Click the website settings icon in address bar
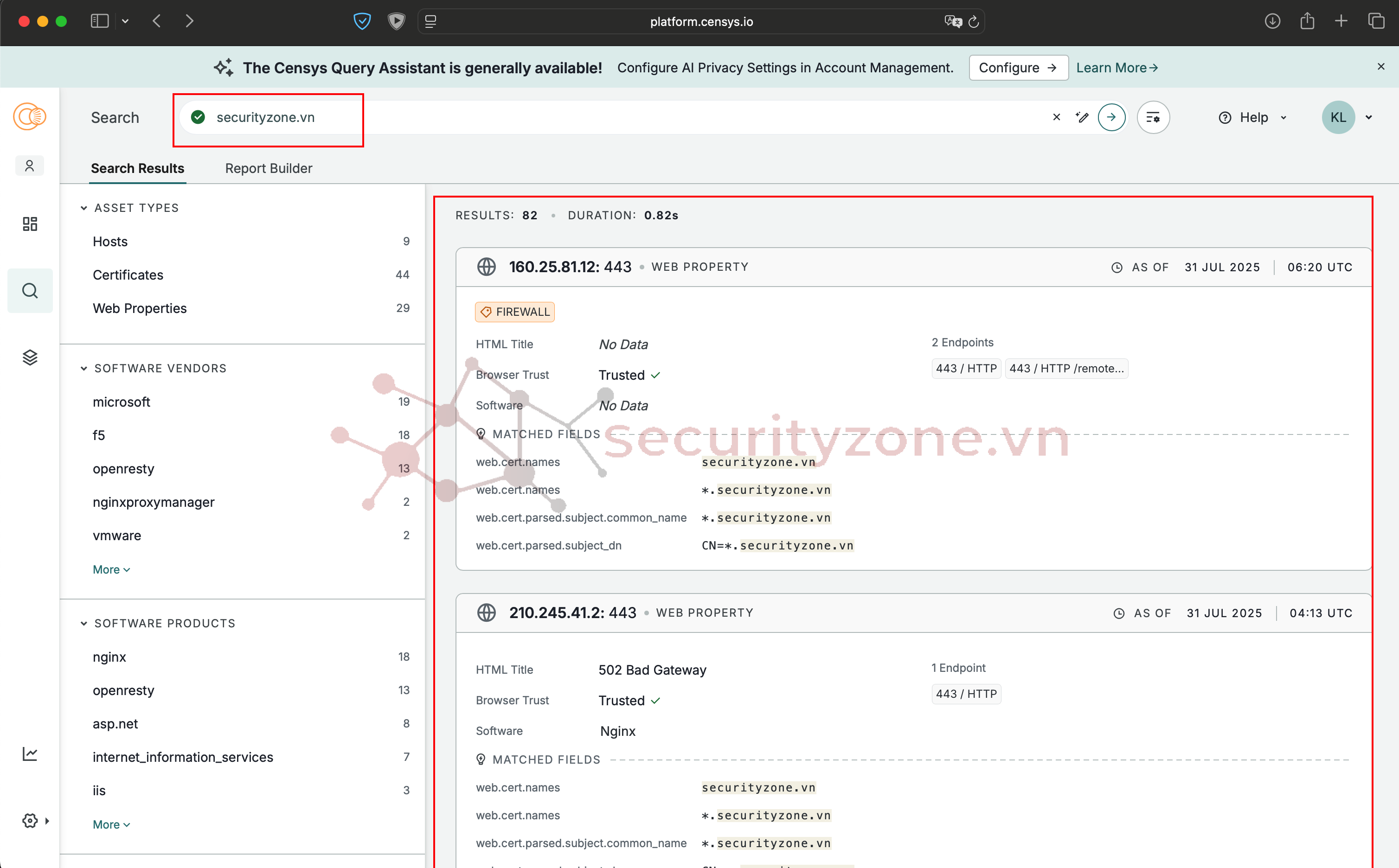1399x868 pixels. click(x=431, y=21)
